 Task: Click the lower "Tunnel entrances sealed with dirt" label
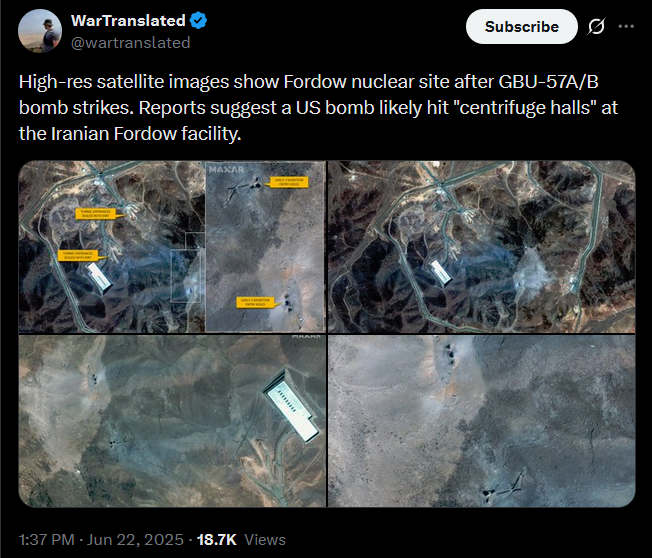click(x=79, y=255)
